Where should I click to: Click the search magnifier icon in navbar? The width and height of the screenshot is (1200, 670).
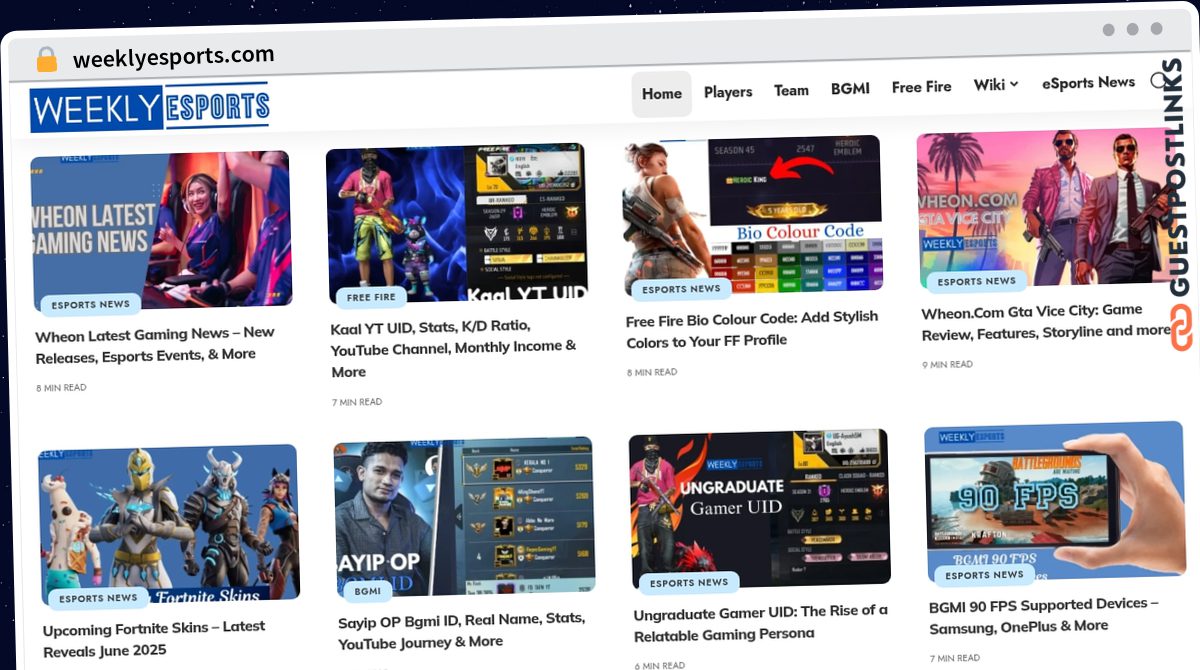[1158, 81]
